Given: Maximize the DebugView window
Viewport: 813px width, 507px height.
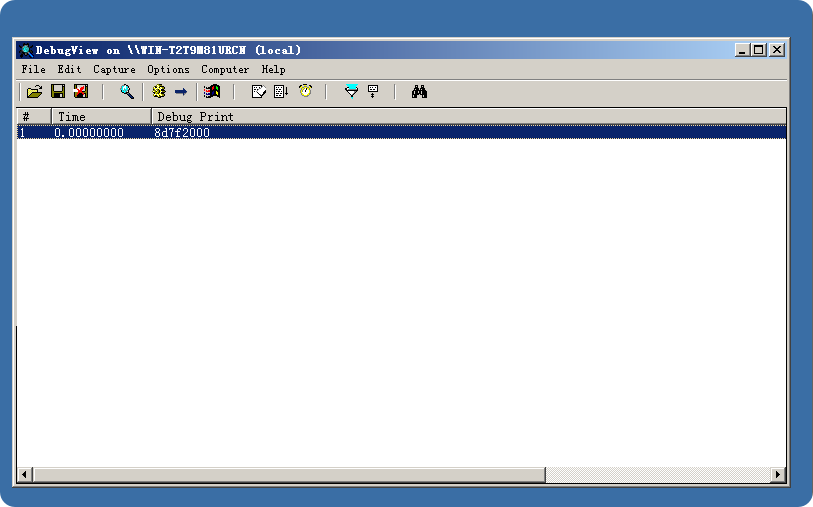Looking at the screenshot, I should (759, 50).
